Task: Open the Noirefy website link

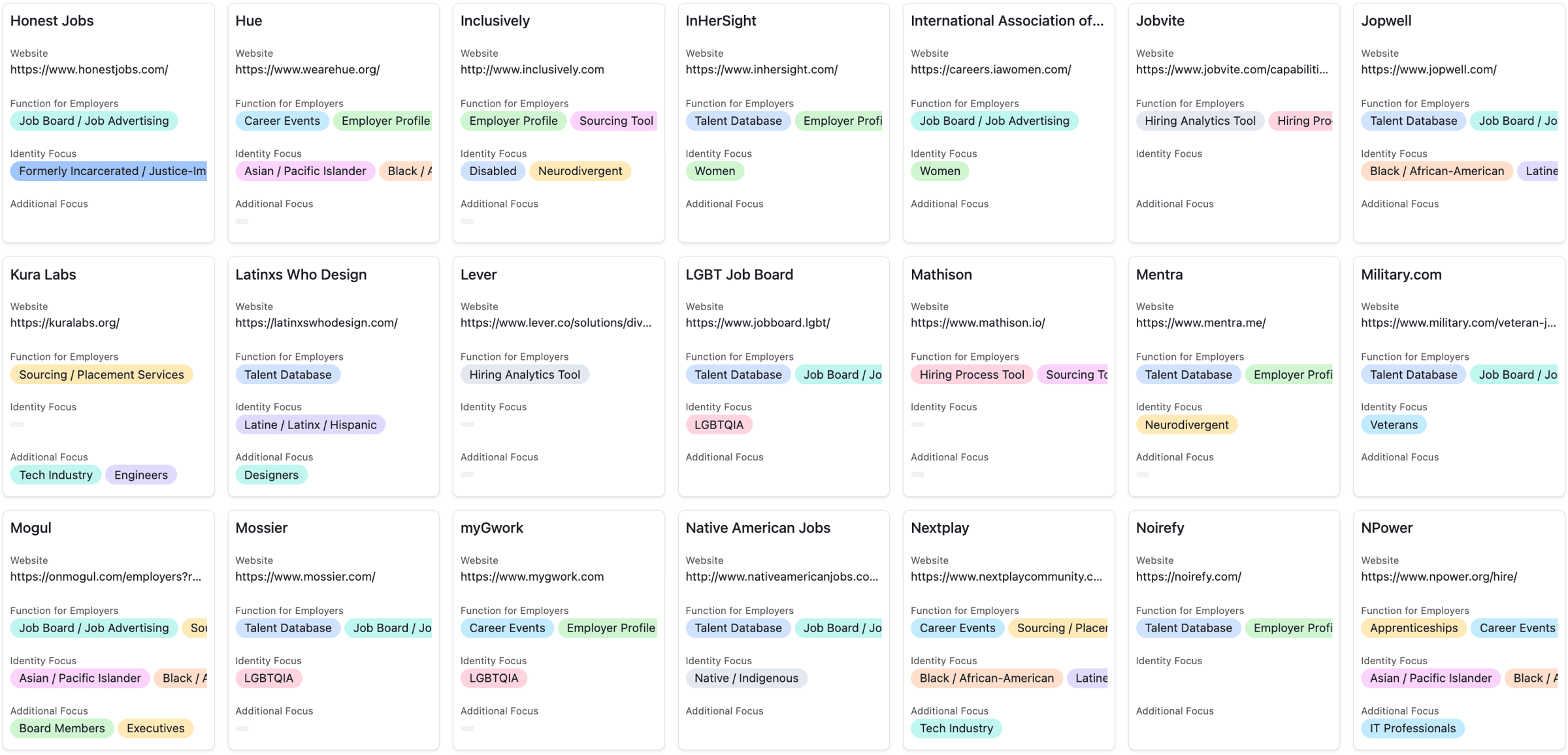Action: (x=1188, y=577)
